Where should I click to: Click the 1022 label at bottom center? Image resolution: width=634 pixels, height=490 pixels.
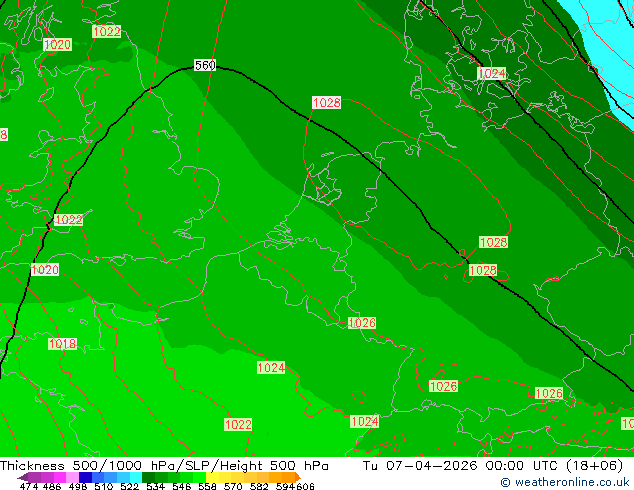coord(238,425)
